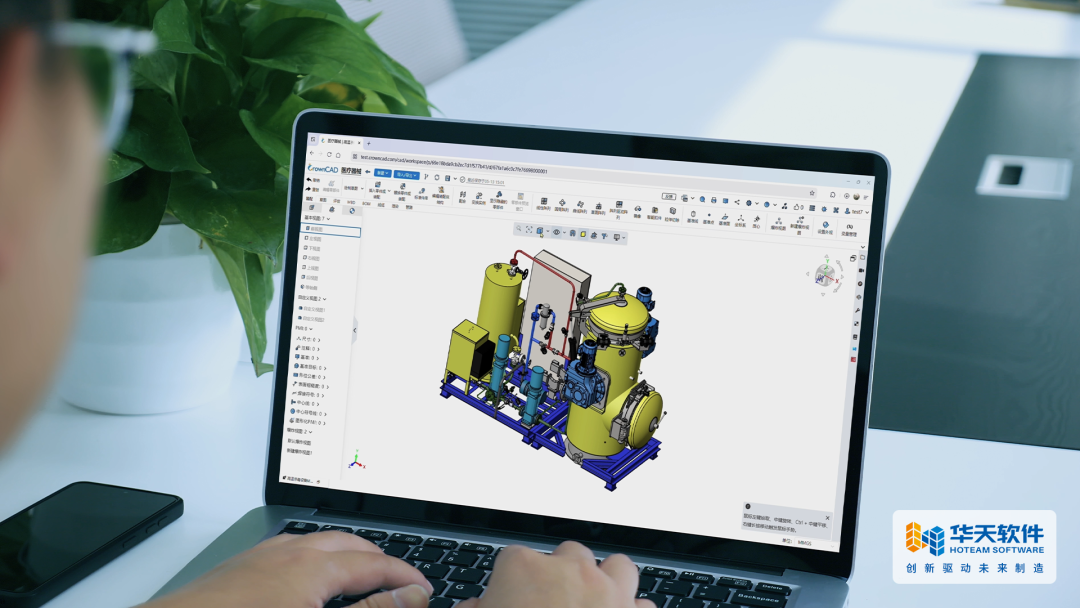Click the save disk icon in header
Viewport: 1080px width, 608px height.
pos(448,178)
